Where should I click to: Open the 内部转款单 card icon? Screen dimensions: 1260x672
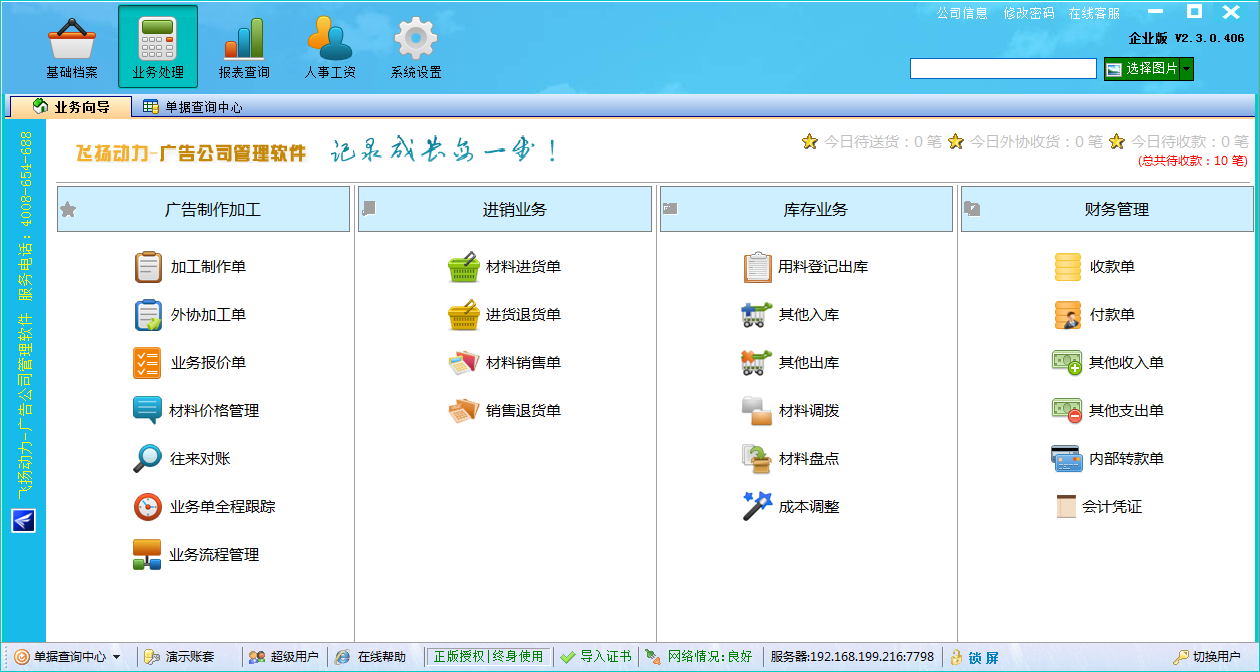pyautogui.click(x=1067, y=459)
